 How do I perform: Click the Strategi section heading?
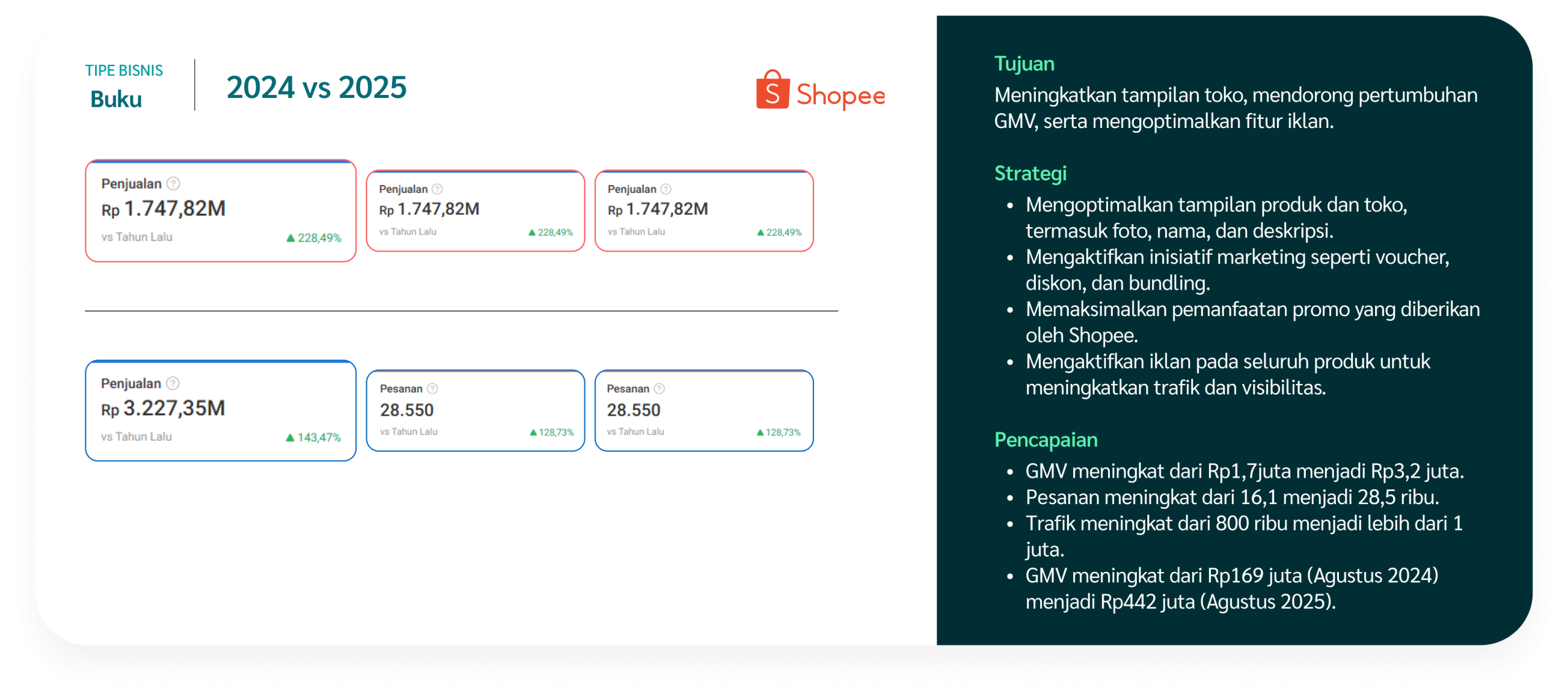click(x=1030, y=173)
